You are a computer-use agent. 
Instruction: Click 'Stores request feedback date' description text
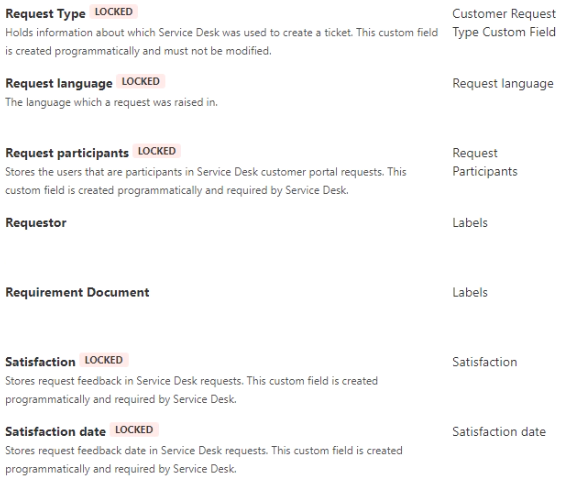(204, 459)
